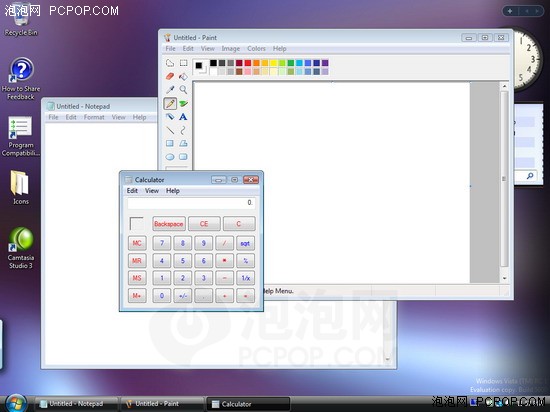Open Paint View menu
Image resolution: width=550 pixels, height=412 pixels.
click(207, 48)
